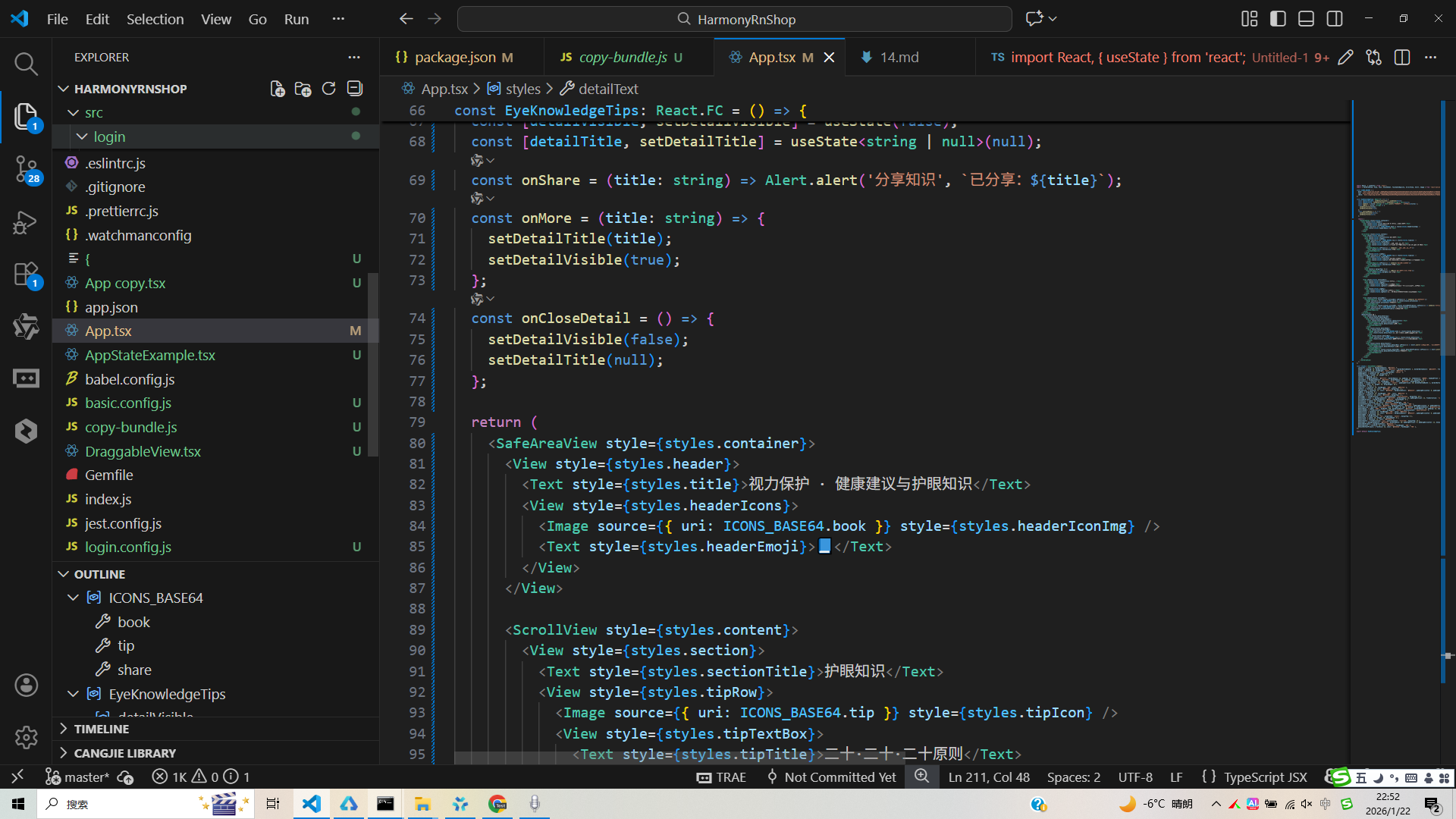Screen dimensions: 1456x819
Task: Open the Selection menu
Action: click(x=155, y=19)
